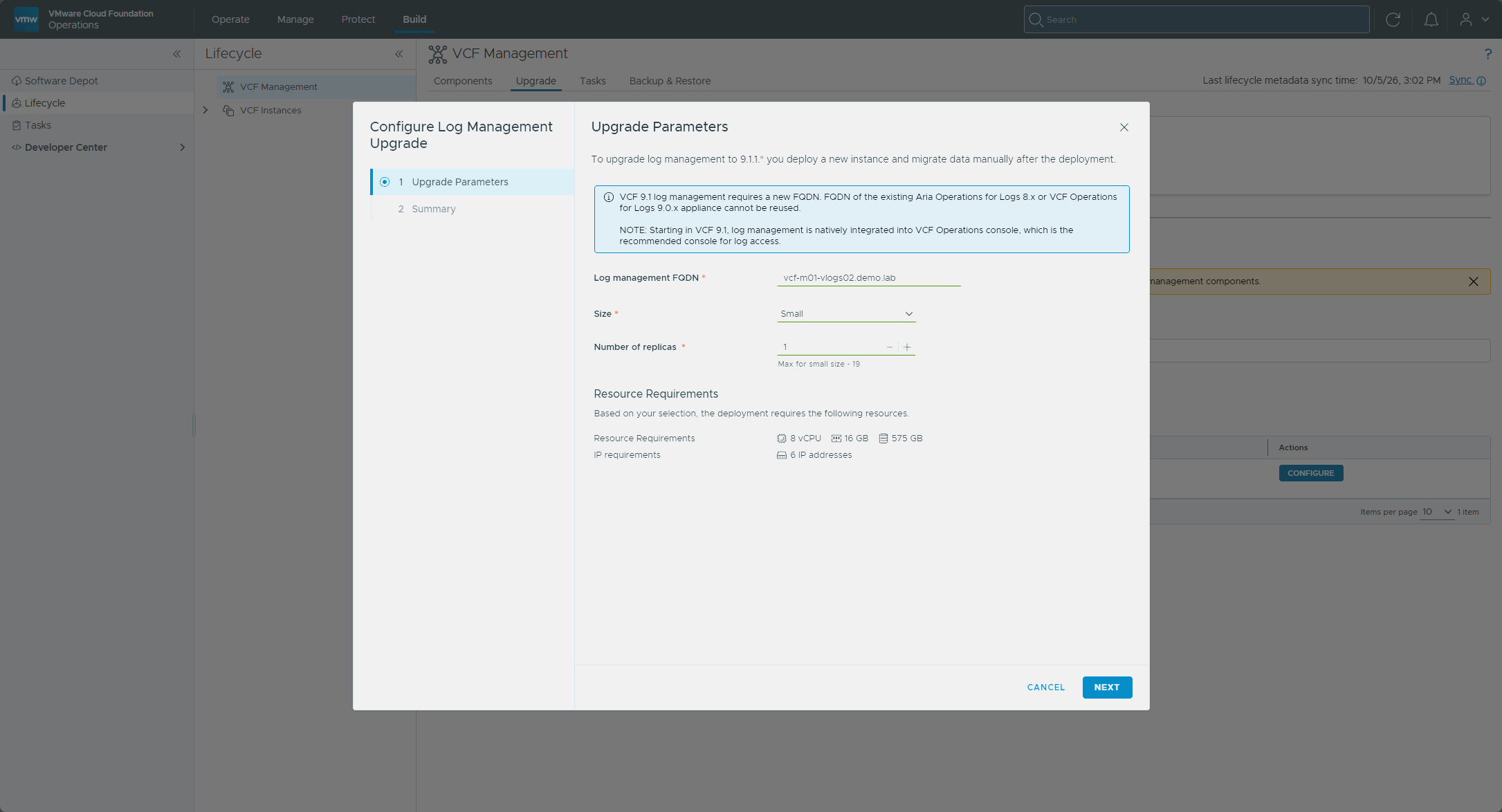
Task: Click the Sync link
Action: pyautogui.click(x=1460, y=80)
